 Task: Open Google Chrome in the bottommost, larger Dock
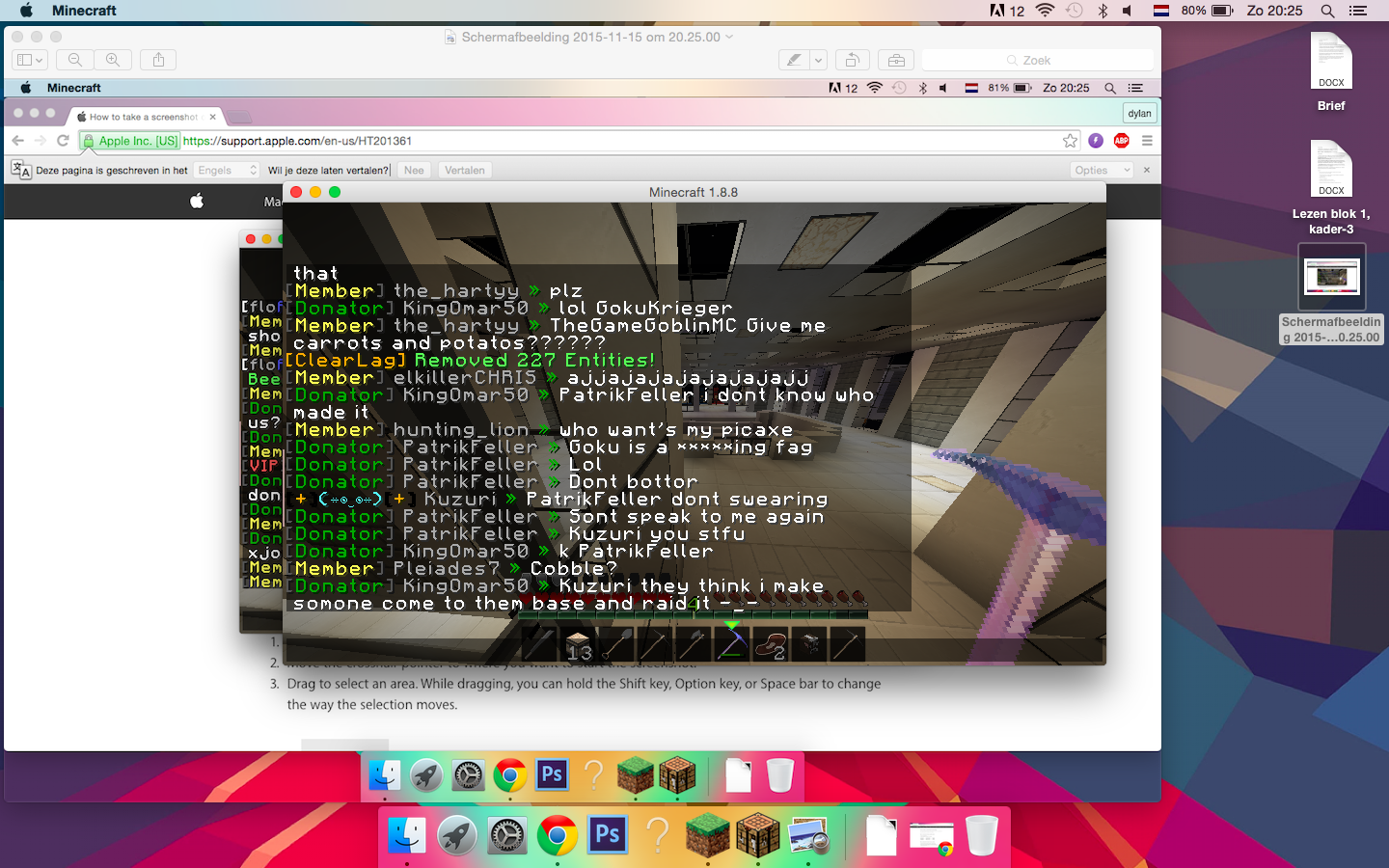558,835
